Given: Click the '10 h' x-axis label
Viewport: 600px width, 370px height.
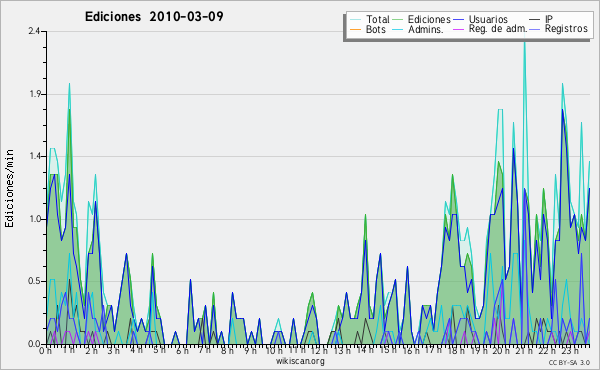Looking at the screenshot, I should (274, 350).
